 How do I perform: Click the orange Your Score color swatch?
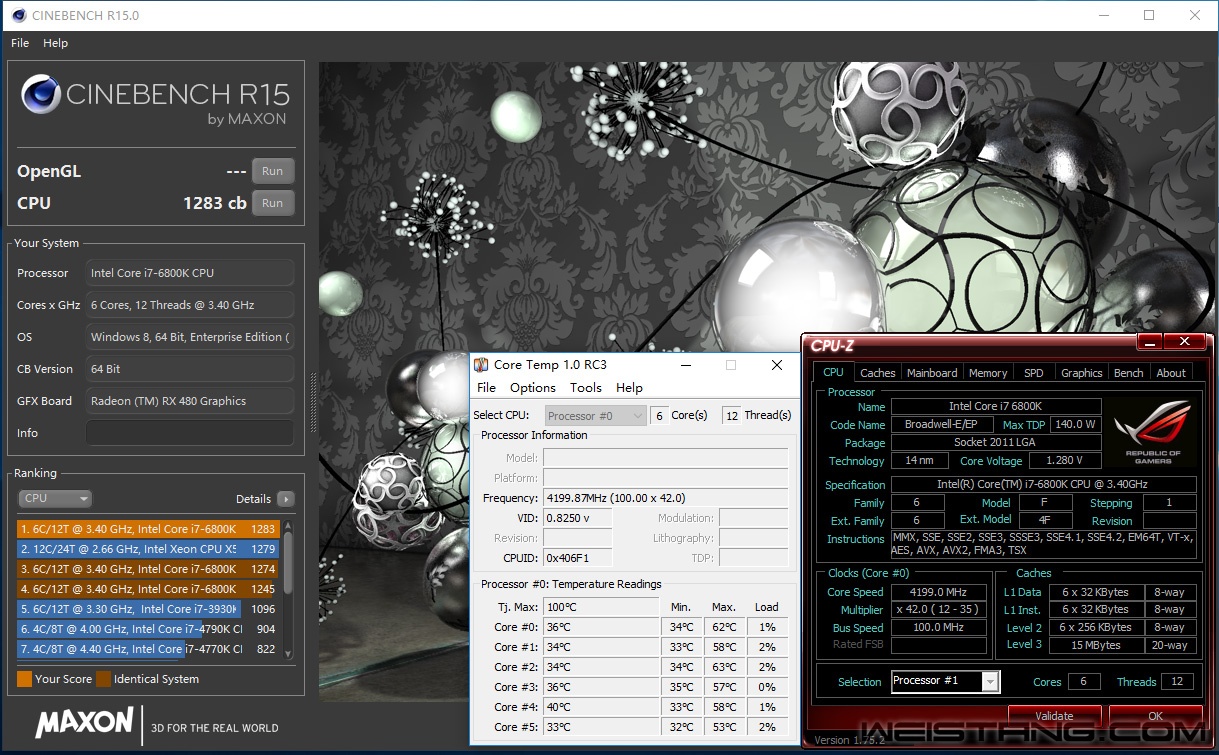[25, 679]
